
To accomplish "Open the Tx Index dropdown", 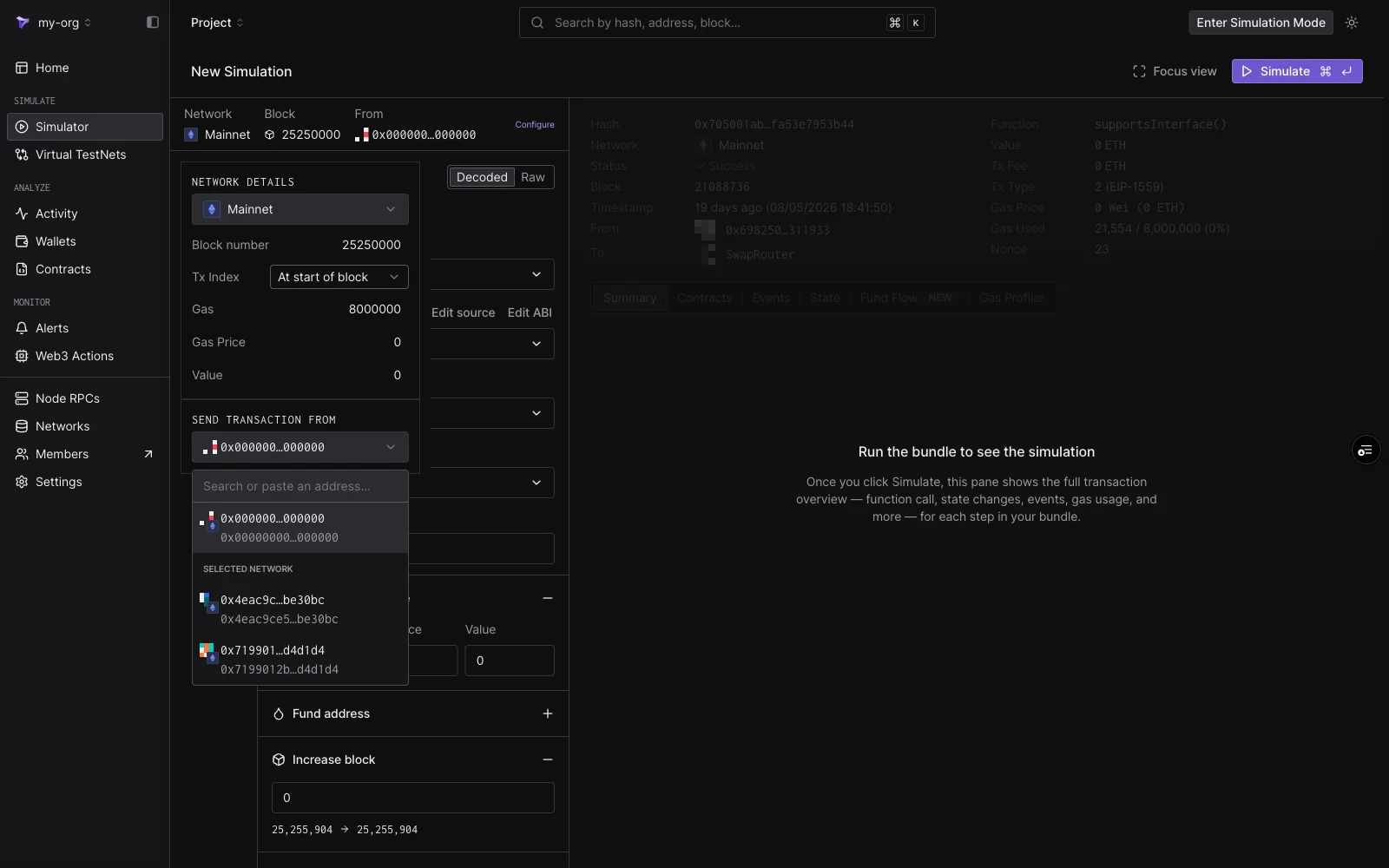I will click(x=339, y=277).
